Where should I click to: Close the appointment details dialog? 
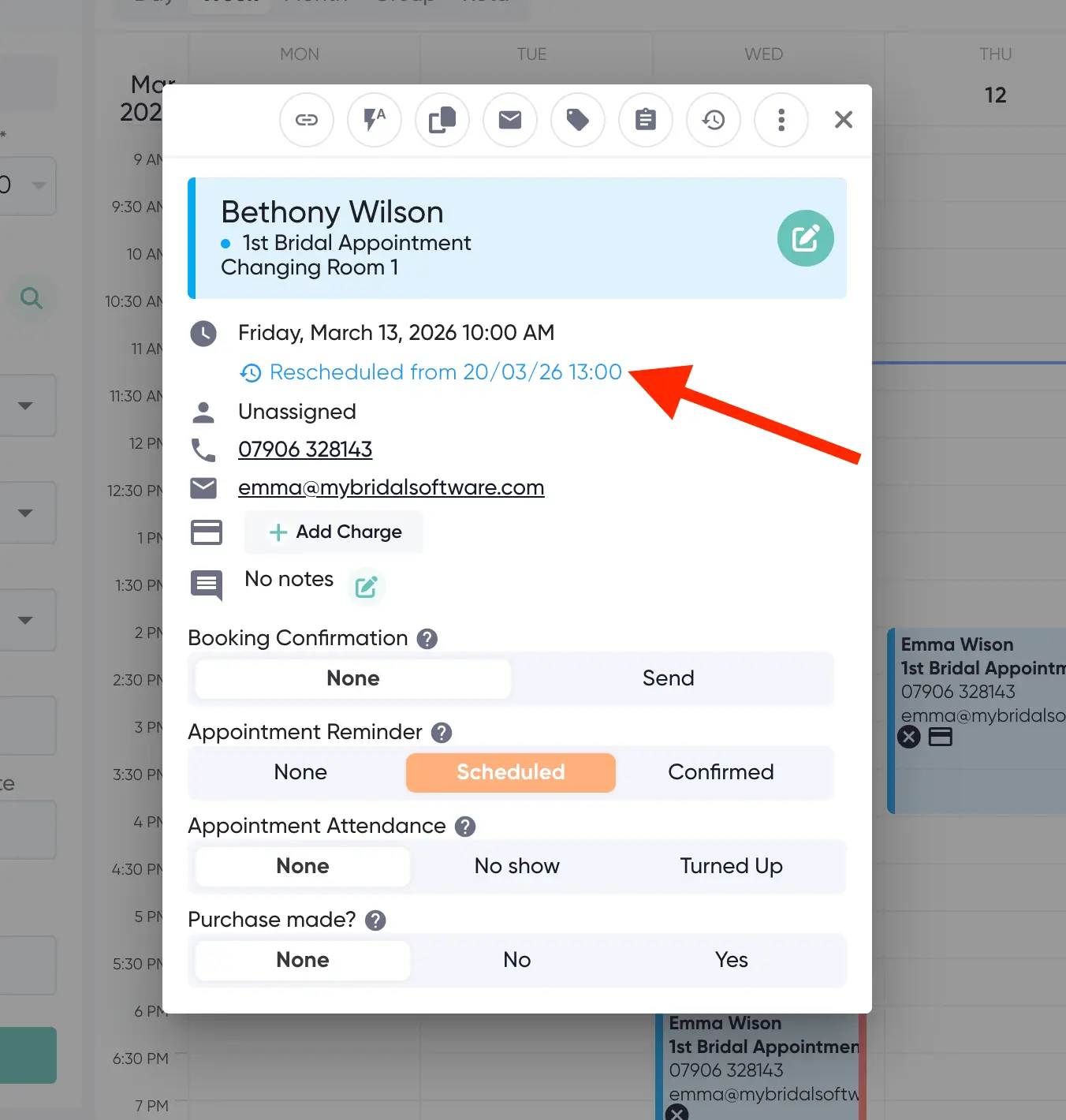click(844, 120)
